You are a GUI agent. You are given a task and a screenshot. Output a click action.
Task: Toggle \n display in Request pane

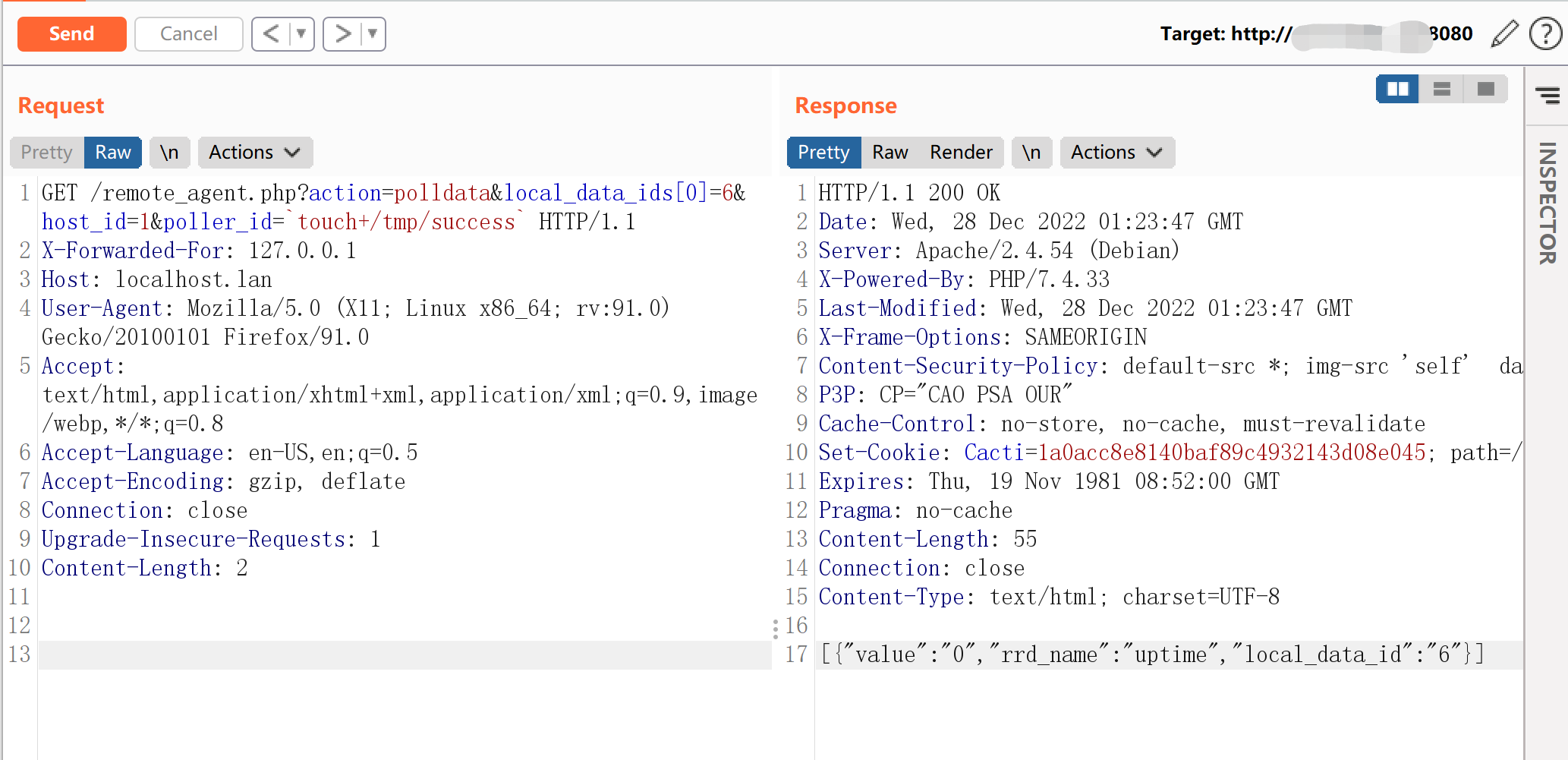[x=169, y=153]
